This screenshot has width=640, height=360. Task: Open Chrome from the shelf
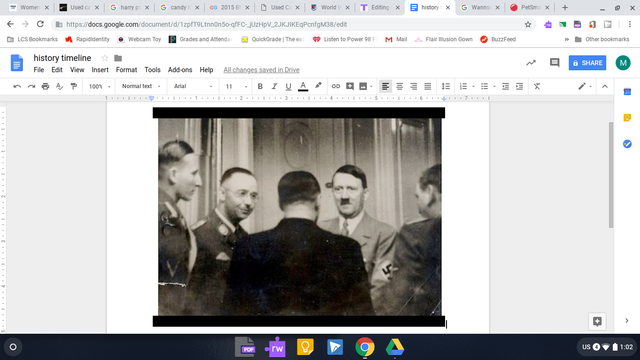pos(364,347)
